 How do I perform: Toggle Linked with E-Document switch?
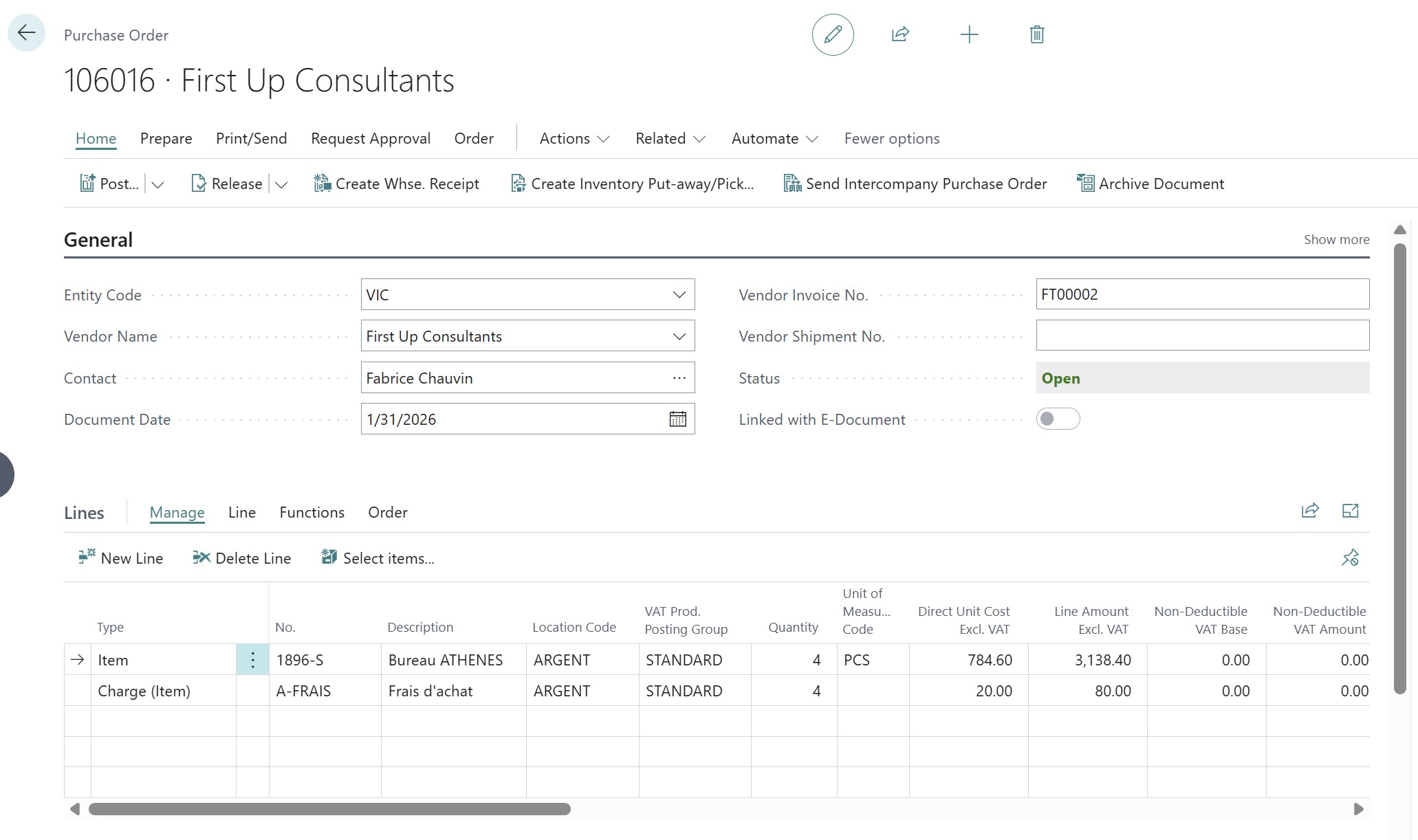pyautogui.click(x=1058, y=419)
